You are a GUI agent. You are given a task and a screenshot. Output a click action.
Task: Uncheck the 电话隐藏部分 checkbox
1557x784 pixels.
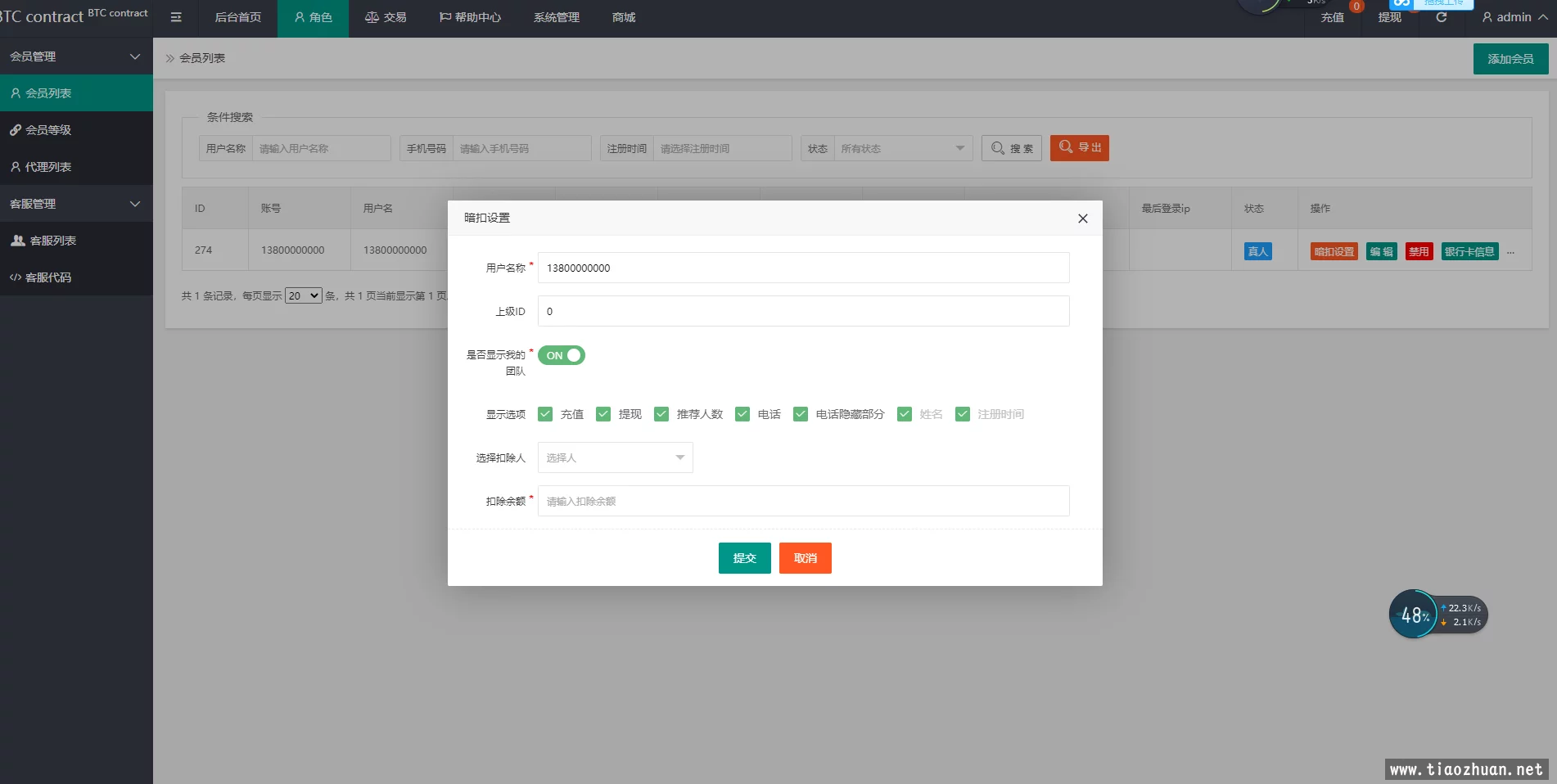tap(801, 414)
